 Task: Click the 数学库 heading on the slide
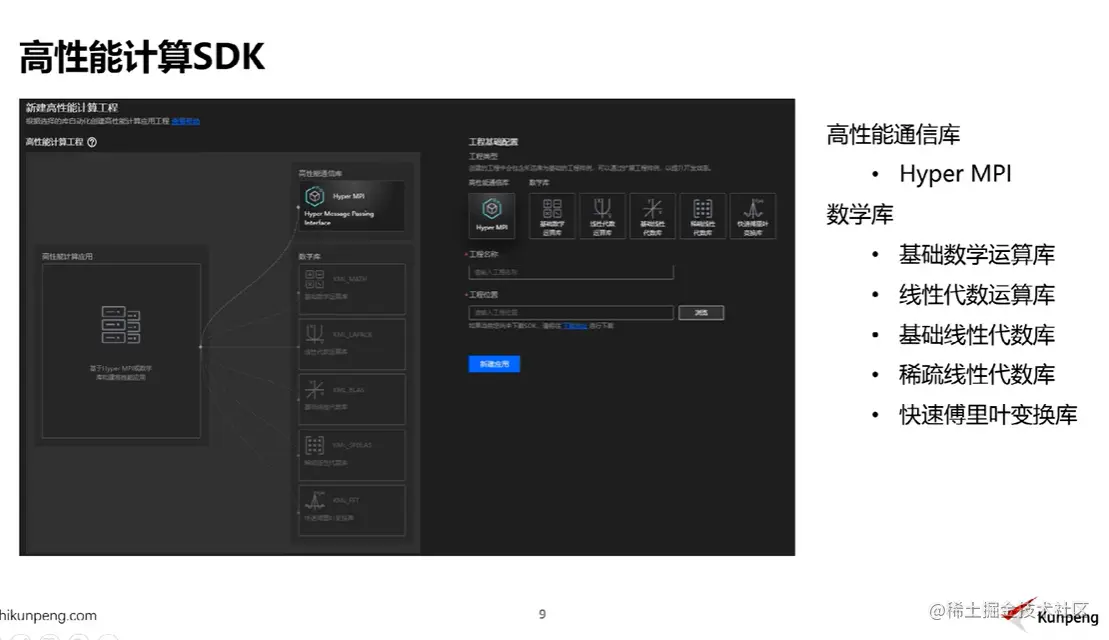tap(860, 214)
